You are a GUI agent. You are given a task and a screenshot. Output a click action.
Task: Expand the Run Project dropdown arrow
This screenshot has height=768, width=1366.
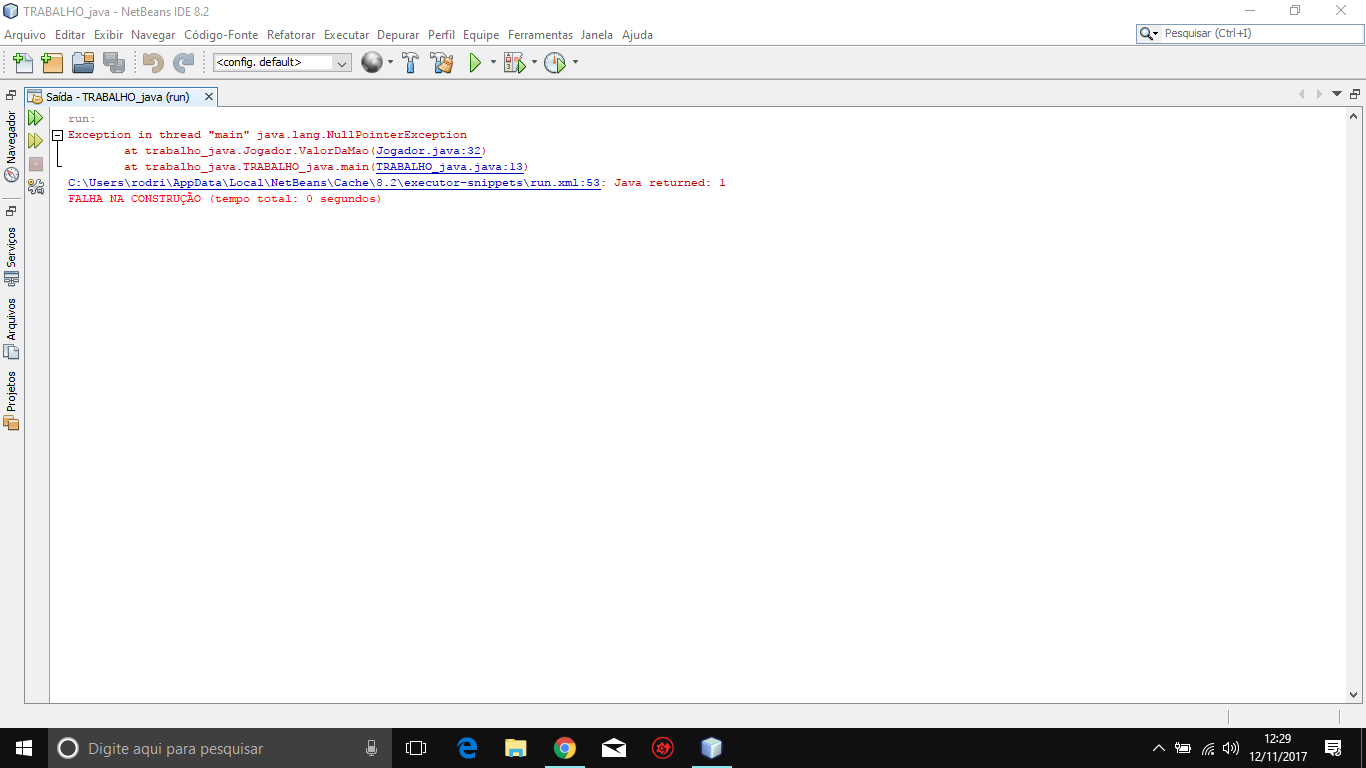click(x=493, y=62)
